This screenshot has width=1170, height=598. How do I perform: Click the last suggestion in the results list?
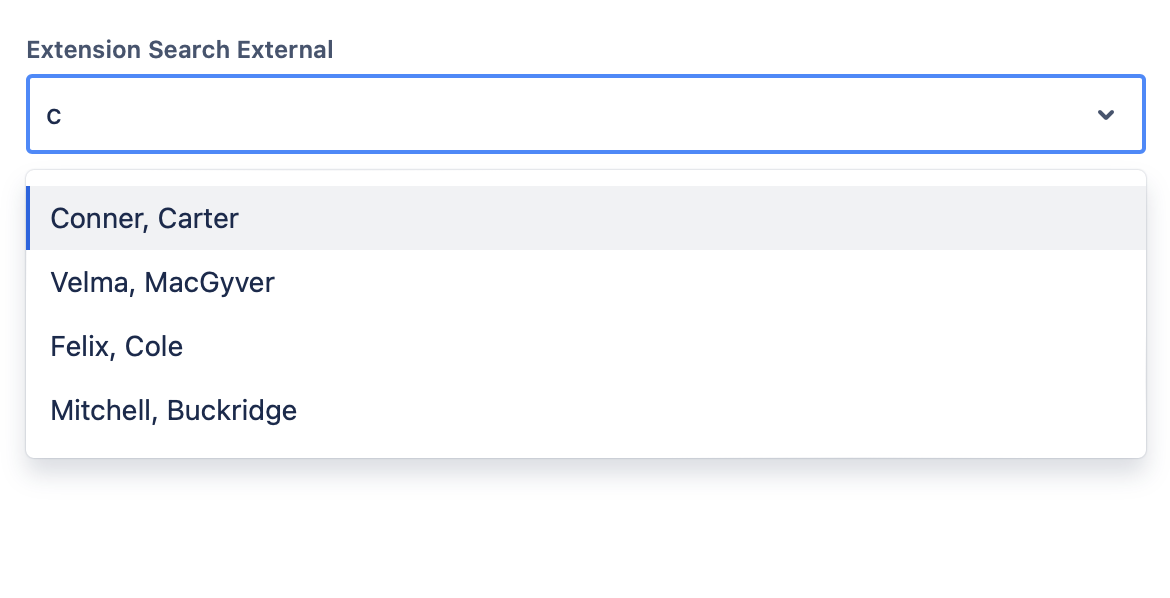(173, 410)
